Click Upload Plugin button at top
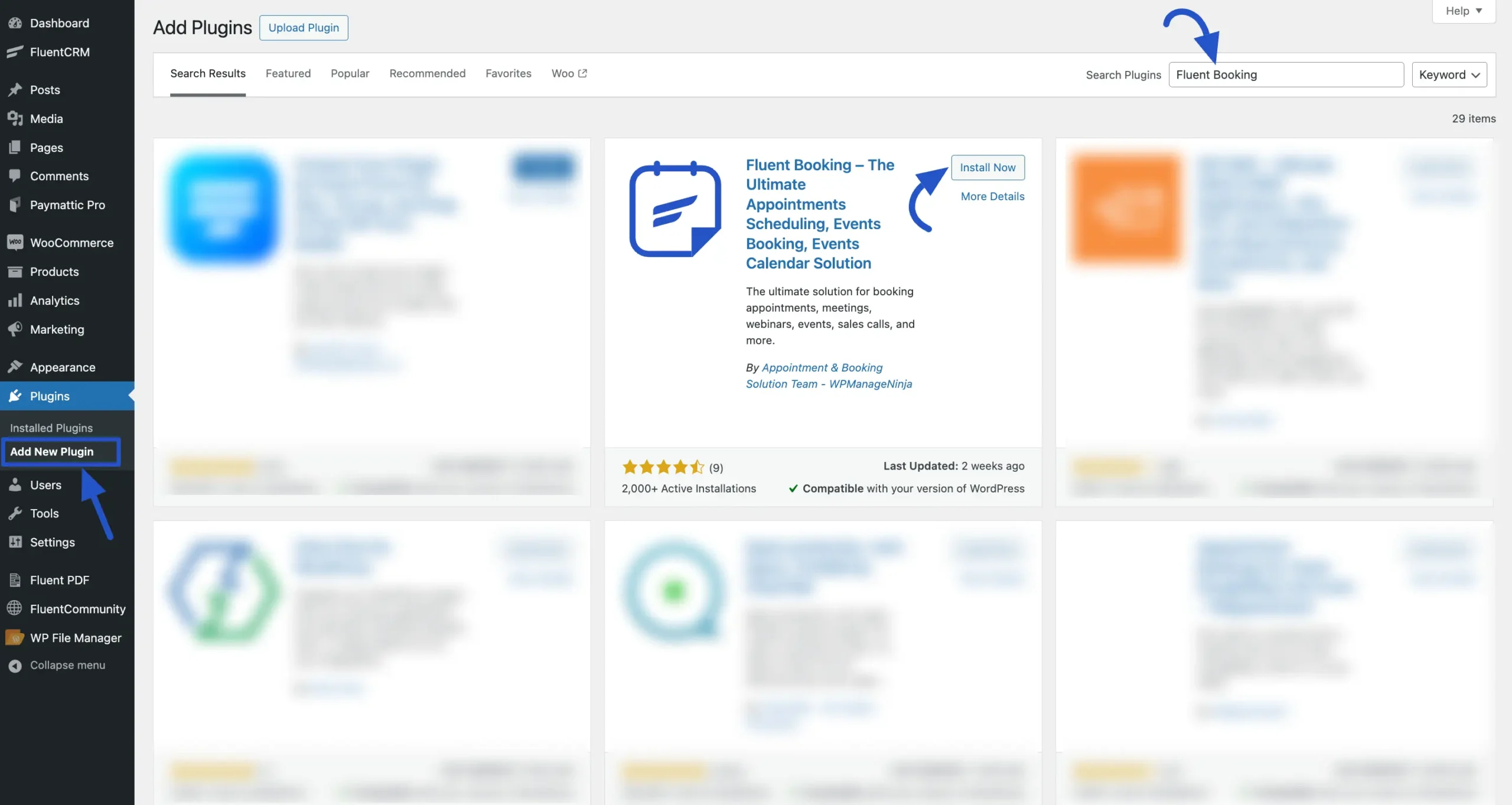 303,27
